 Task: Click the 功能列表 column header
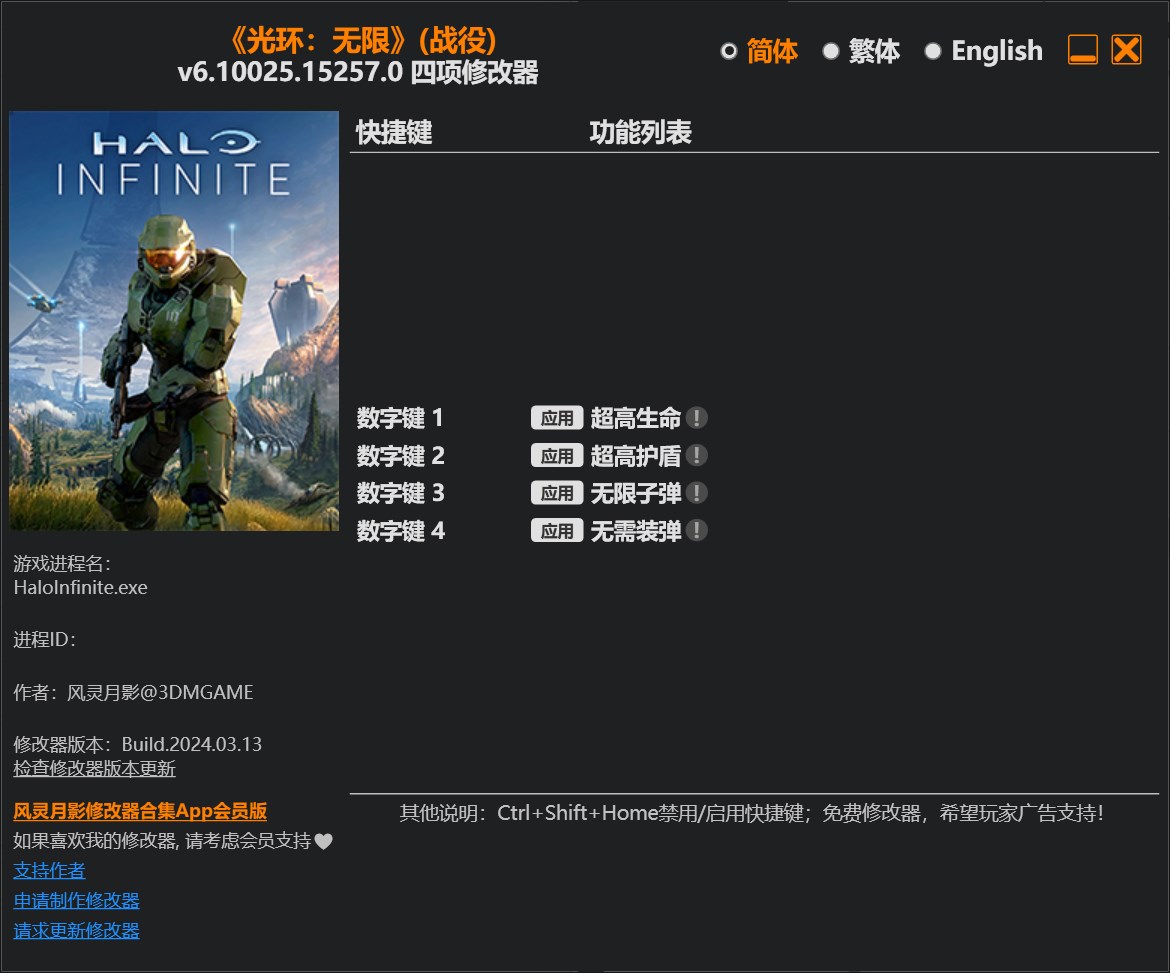[640, 132]
